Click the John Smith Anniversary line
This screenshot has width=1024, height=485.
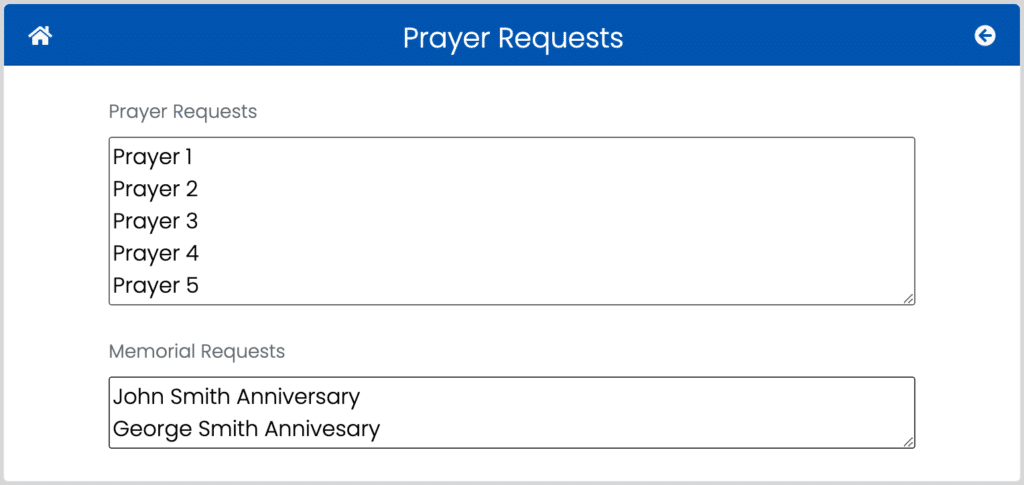(x=236, y=397)
